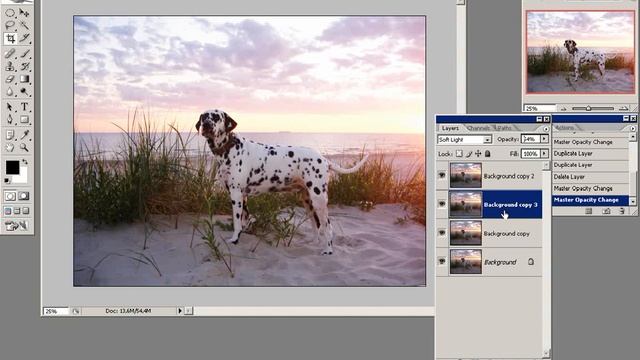Select the Lasso tool
640x360 pixels.
point(10,26)
